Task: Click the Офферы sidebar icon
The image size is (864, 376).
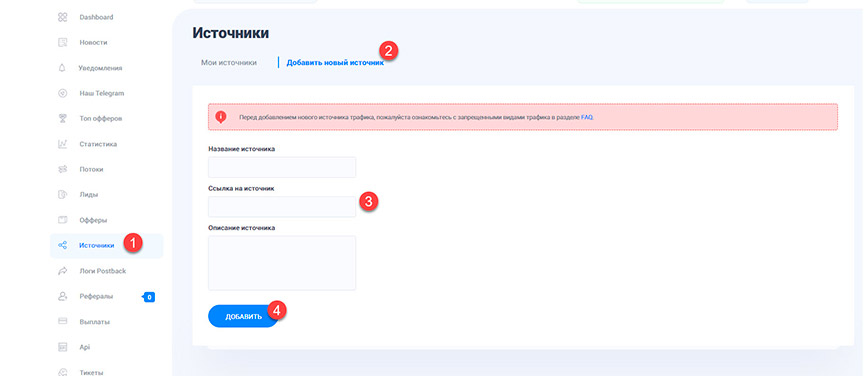Action: pos(62,220)
